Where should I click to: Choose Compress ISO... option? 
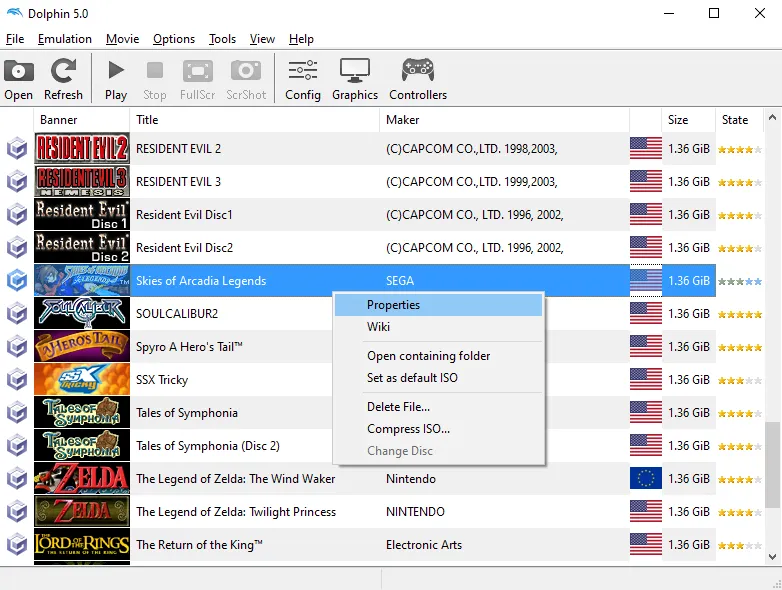[438, 428]
